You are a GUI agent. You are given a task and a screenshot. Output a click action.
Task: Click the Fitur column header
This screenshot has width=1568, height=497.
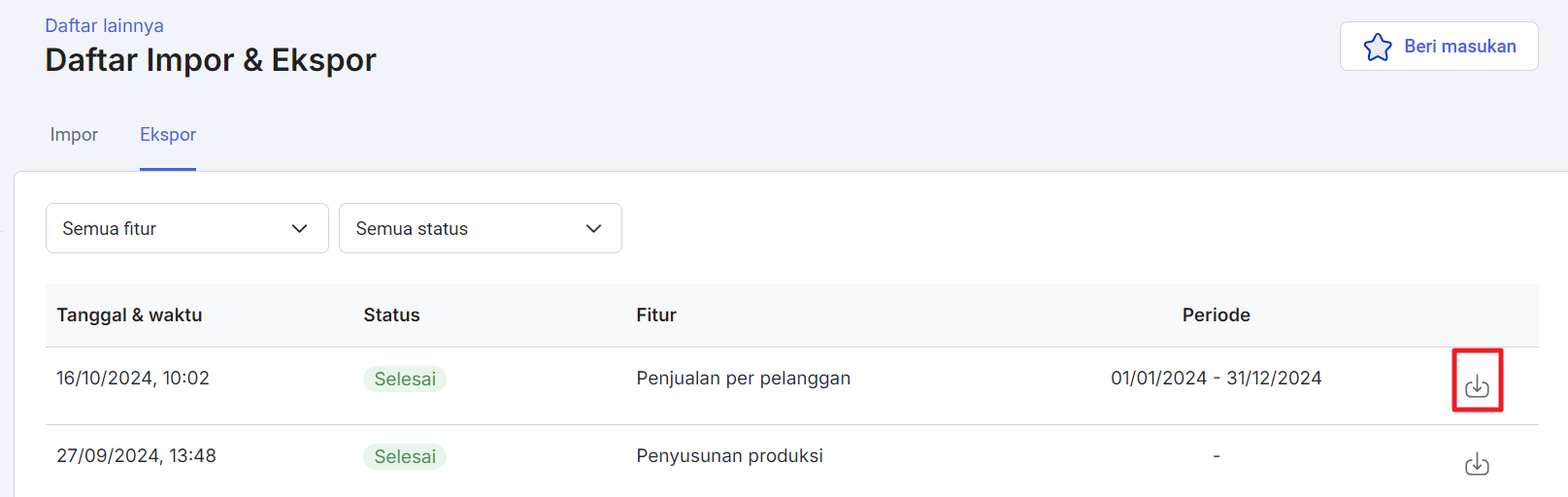pos(656,315)
